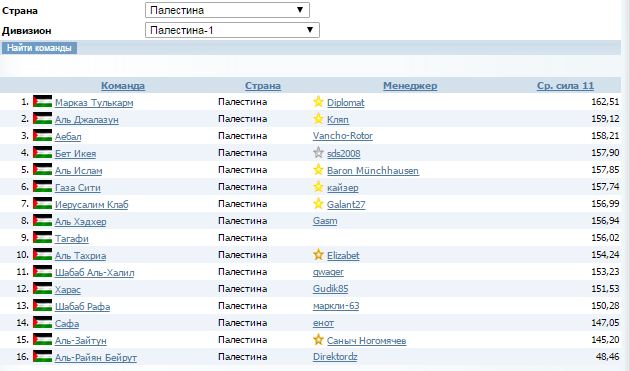
Task: Click the star icon beside Baron Münchhausen
Action: click(x=318, y=170)
